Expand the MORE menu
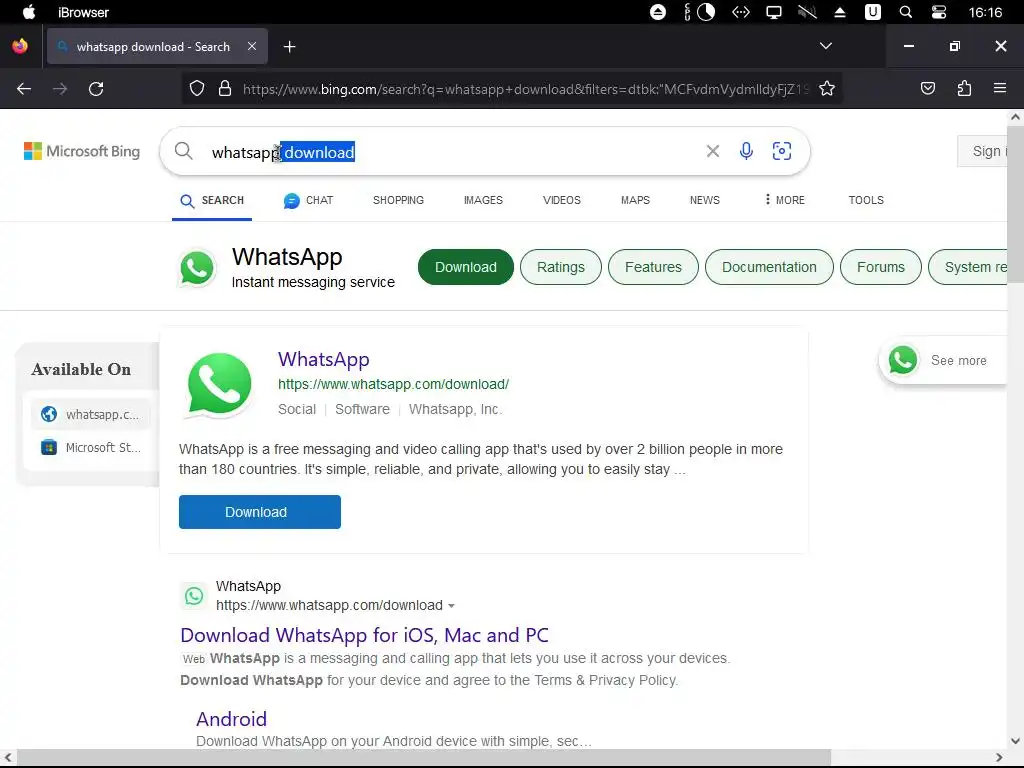 [784, 200]
